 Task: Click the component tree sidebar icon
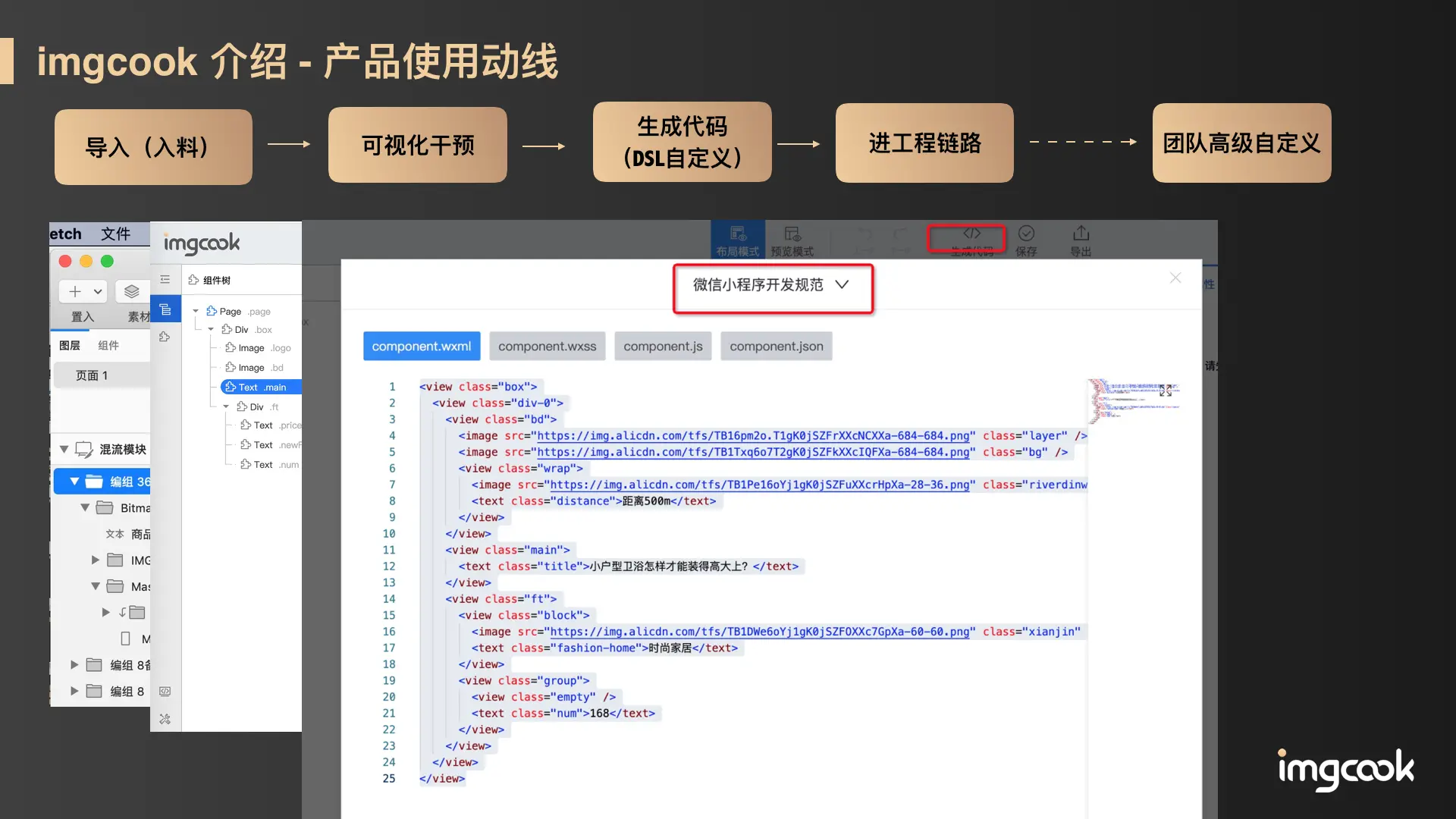pos(165,310)
